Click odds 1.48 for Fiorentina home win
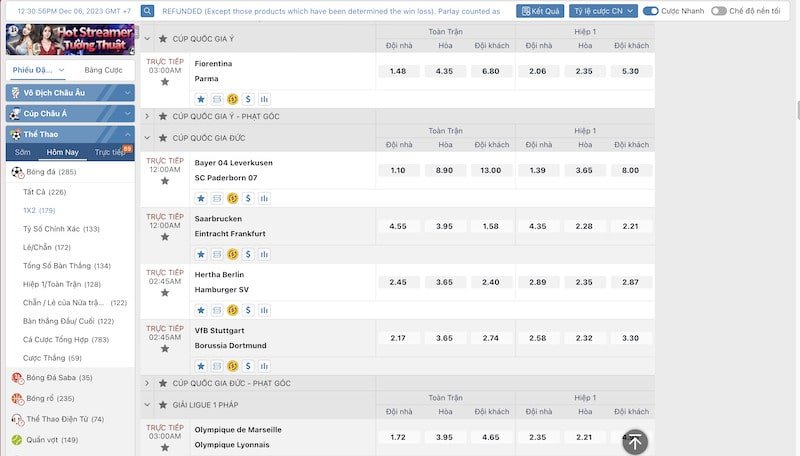Viewport: 800px width, 456px height. [398, 71]
